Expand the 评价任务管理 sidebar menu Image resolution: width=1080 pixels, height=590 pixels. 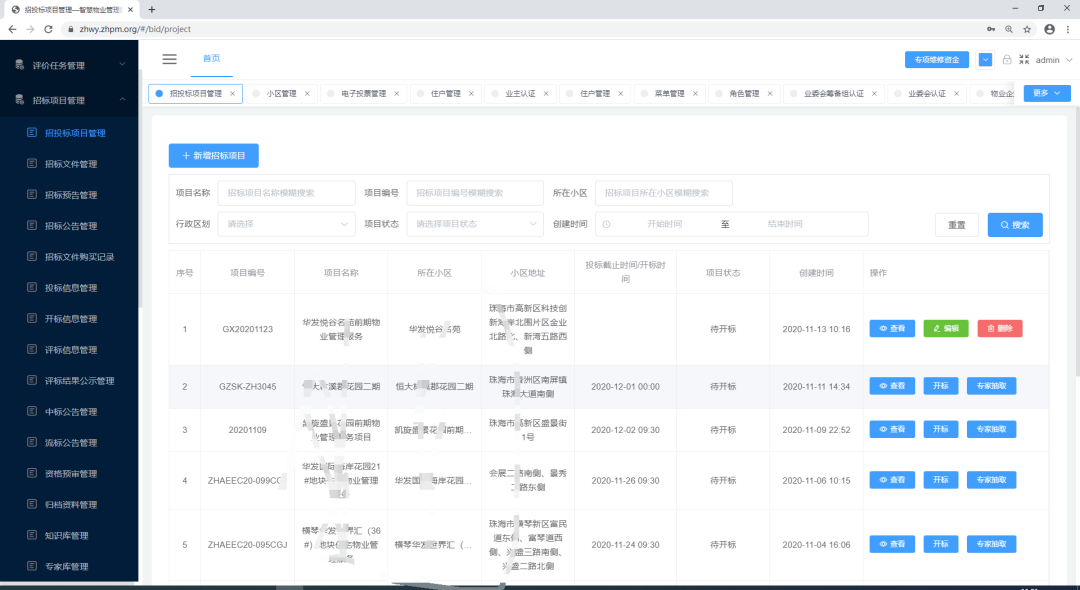[x=69, y=65]
